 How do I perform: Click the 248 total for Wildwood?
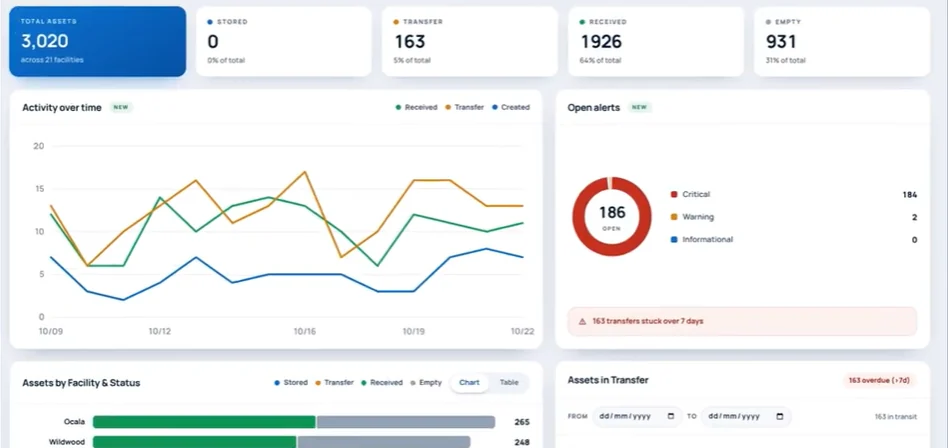(522, 442)
